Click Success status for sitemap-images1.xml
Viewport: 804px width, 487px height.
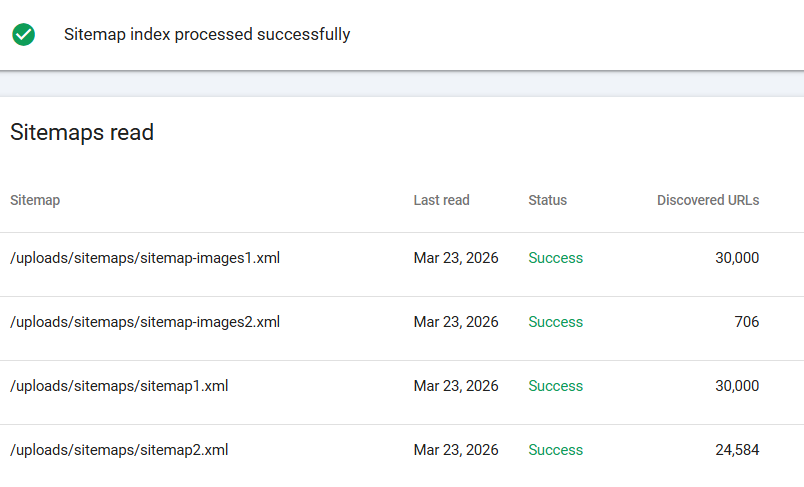(555, 258)
